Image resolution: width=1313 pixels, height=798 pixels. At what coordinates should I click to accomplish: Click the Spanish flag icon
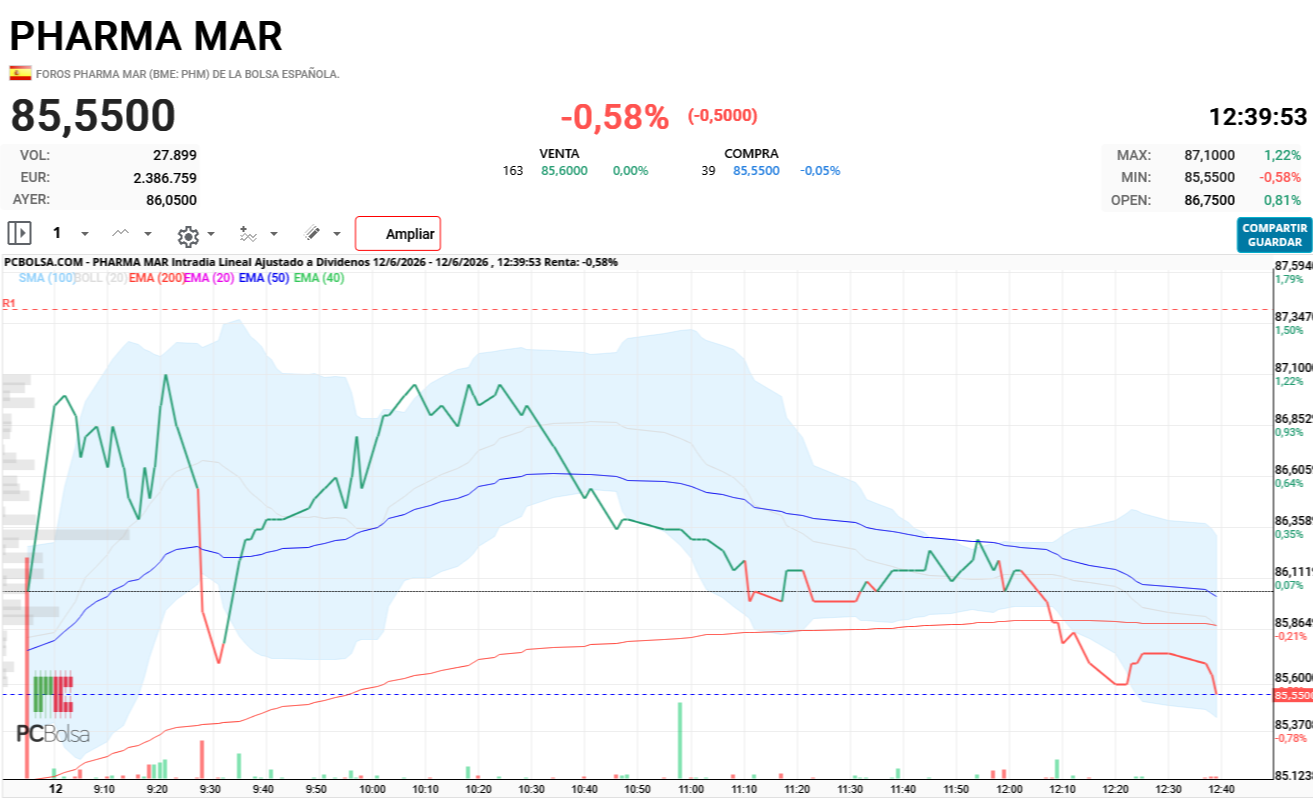(x=20, y=73)
